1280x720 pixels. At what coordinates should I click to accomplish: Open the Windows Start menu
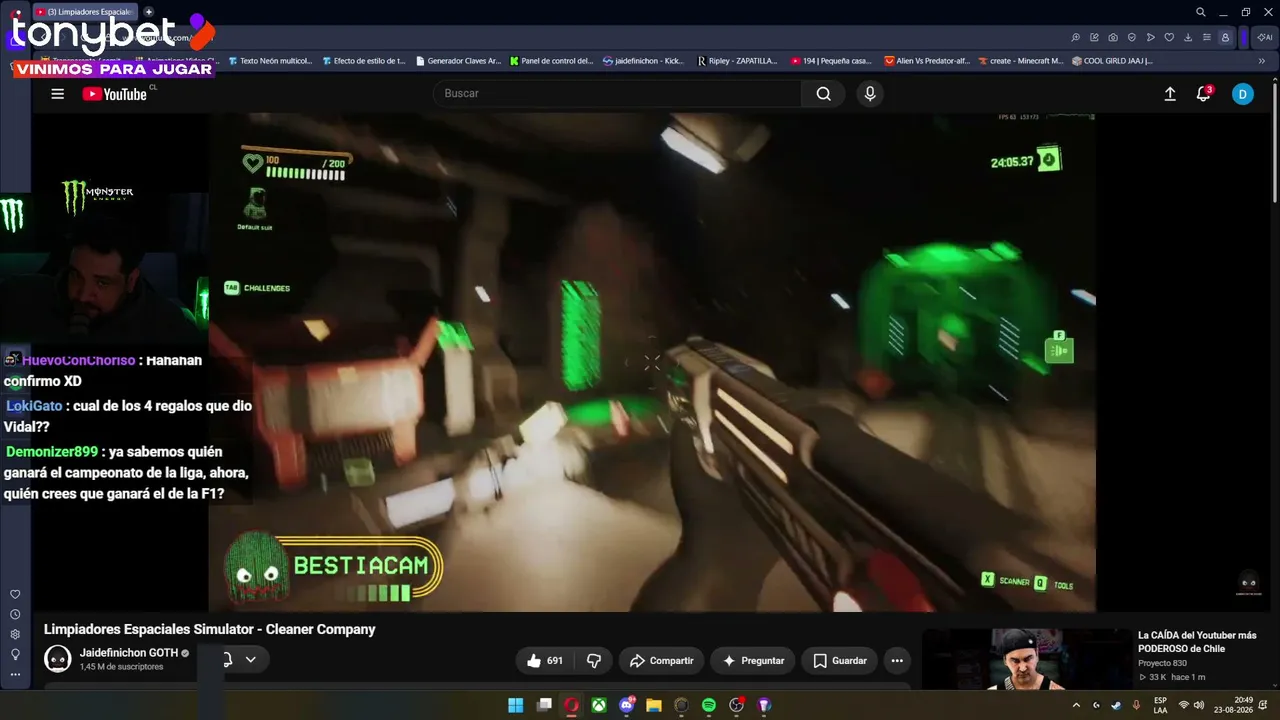(x=515, y=705)
